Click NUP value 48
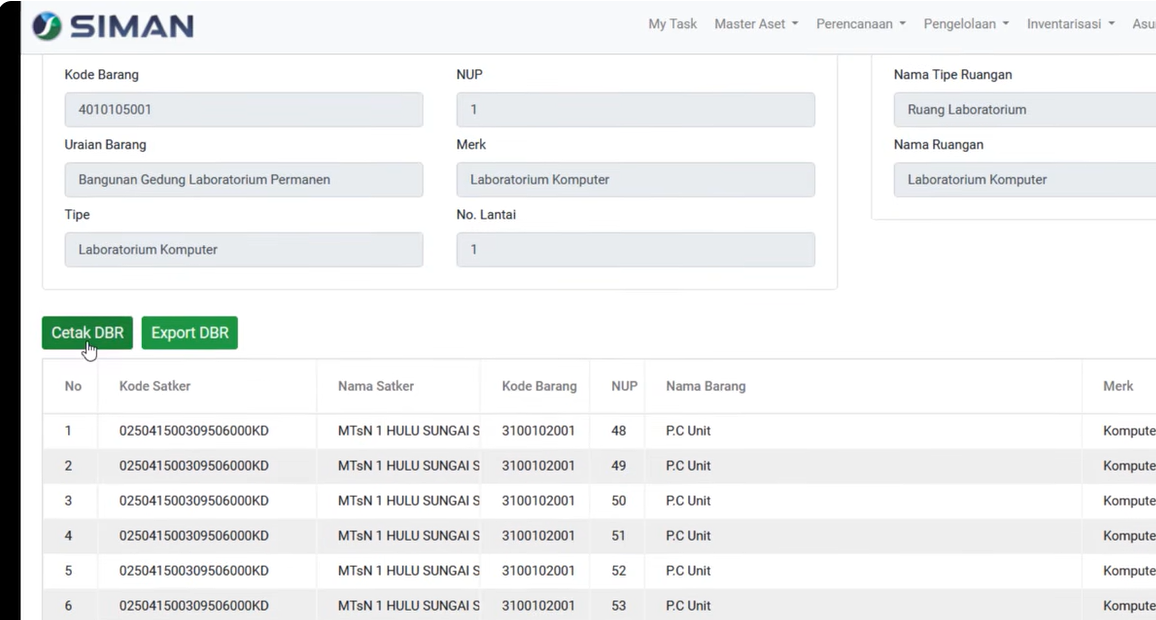 pos(619,431)
